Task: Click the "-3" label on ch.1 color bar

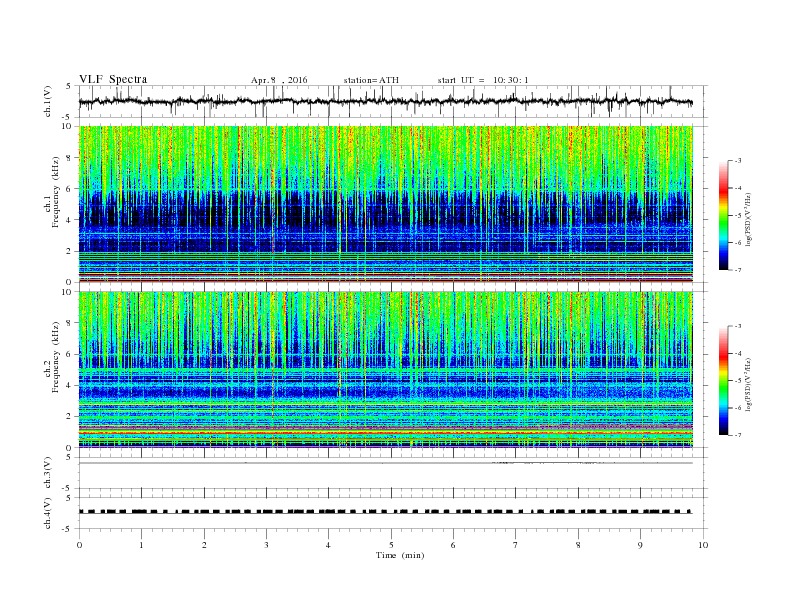Action: tap(738, 161)
